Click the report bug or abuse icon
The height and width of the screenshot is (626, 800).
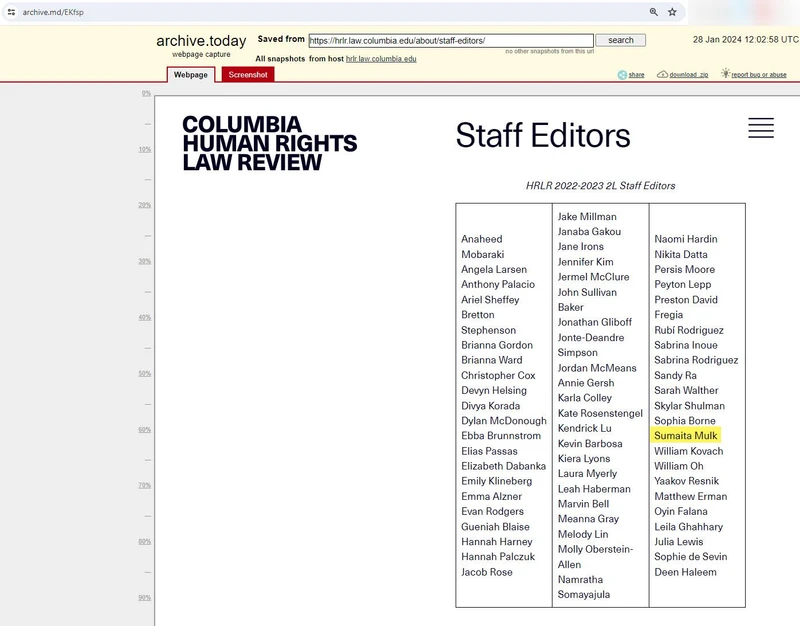(726, 75)
